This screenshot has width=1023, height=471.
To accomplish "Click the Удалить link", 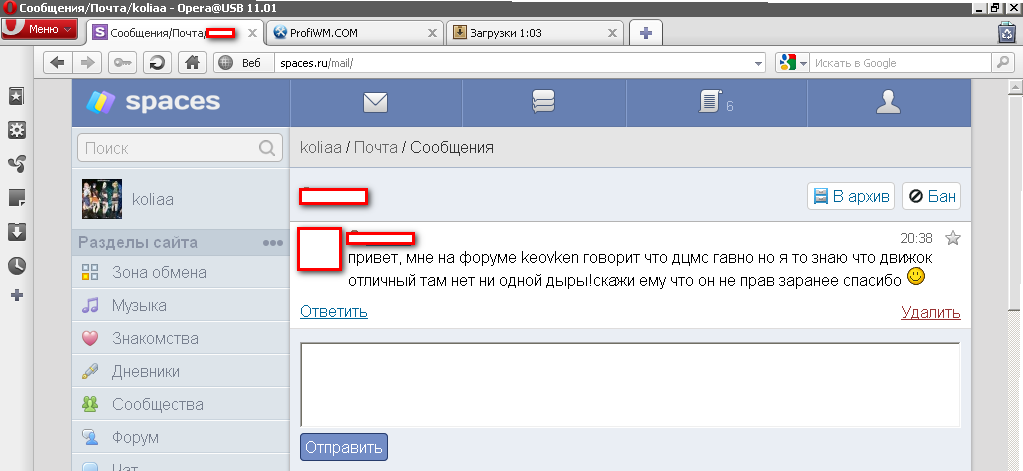I will (931, 312).
